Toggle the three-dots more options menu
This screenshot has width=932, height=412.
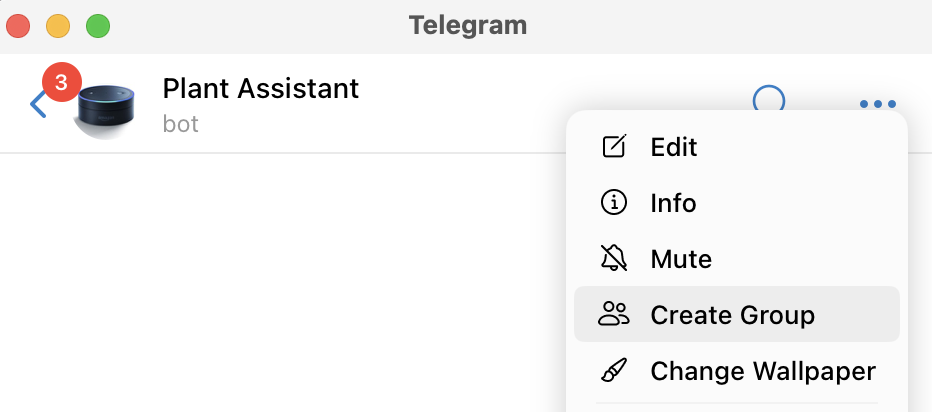tap(877, 104)
